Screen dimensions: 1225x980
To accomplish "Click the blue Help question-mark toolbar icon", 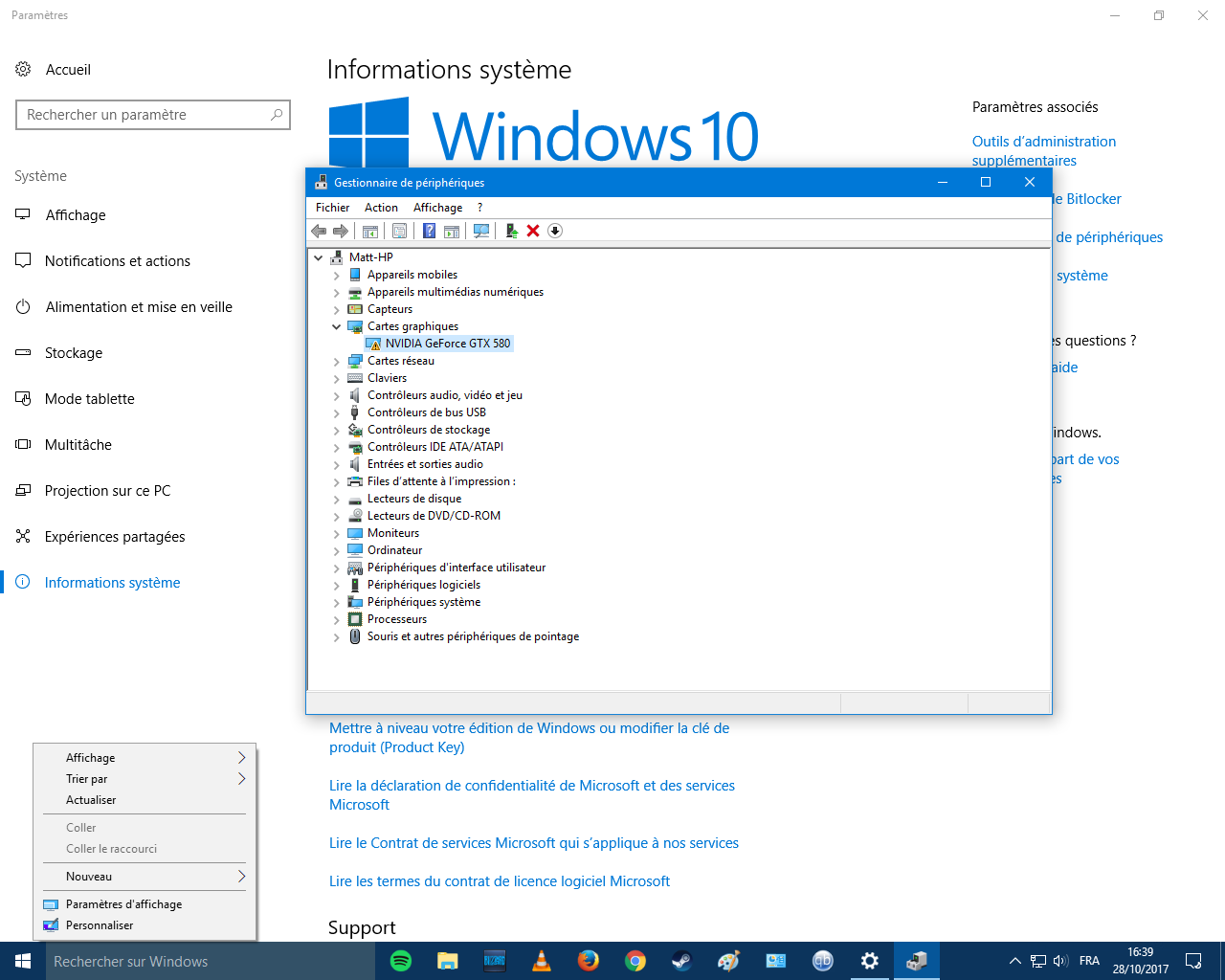I will tap(429, 231).
